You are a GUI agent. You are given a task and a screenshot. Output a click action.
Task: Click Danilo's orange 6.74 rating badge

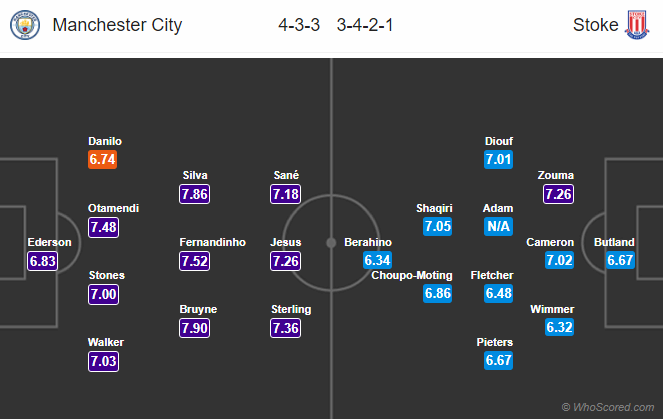click(104, 159)
